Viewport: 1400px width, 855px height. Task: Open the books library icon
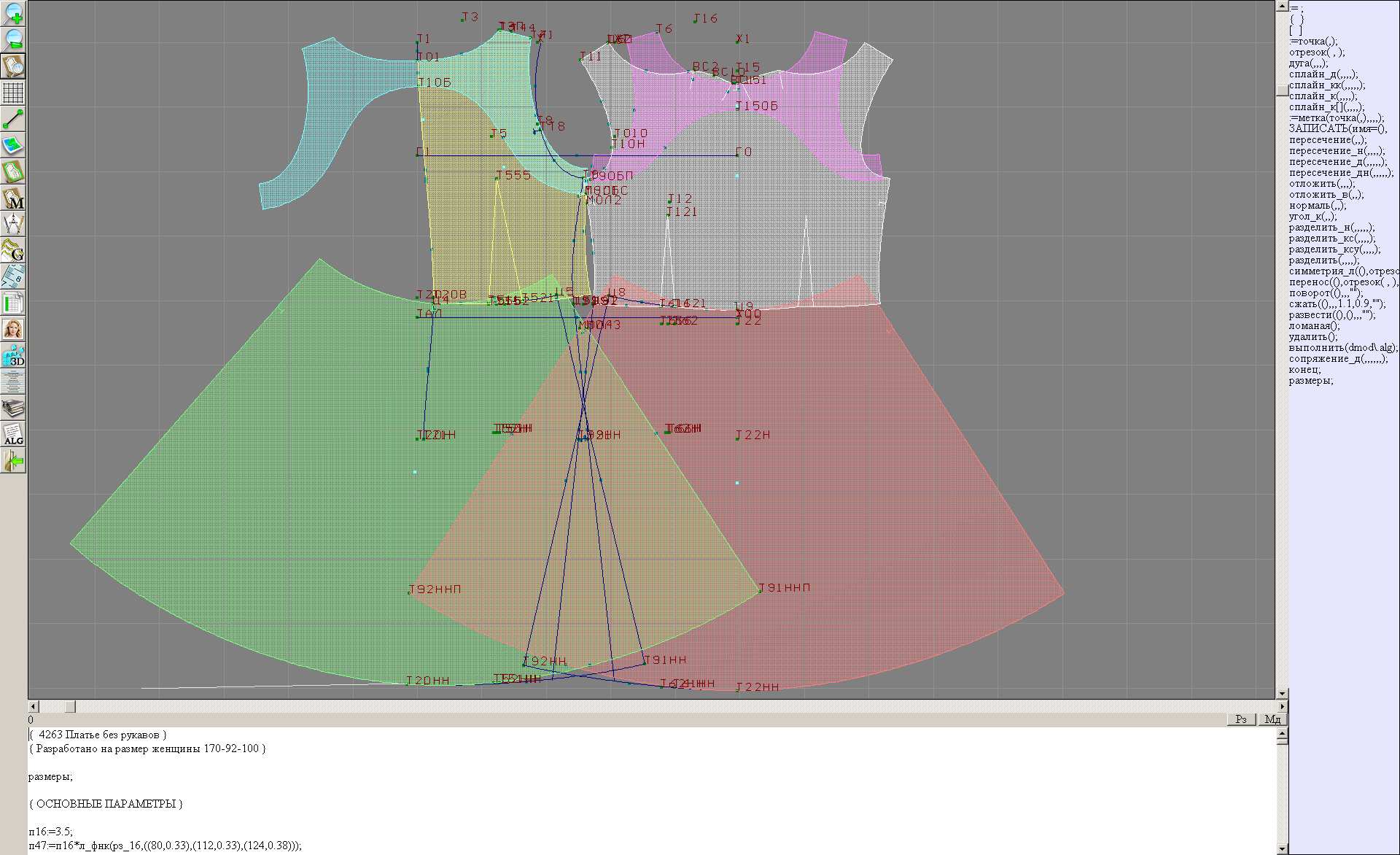pos(13,409)
